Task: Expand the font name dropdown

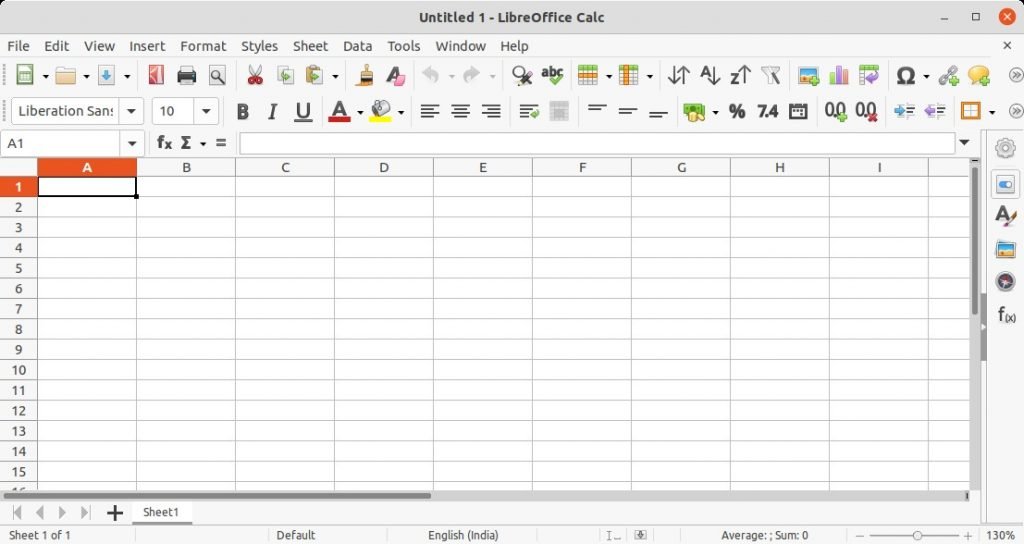Action: pyautogui.click(x=131, y=111)
